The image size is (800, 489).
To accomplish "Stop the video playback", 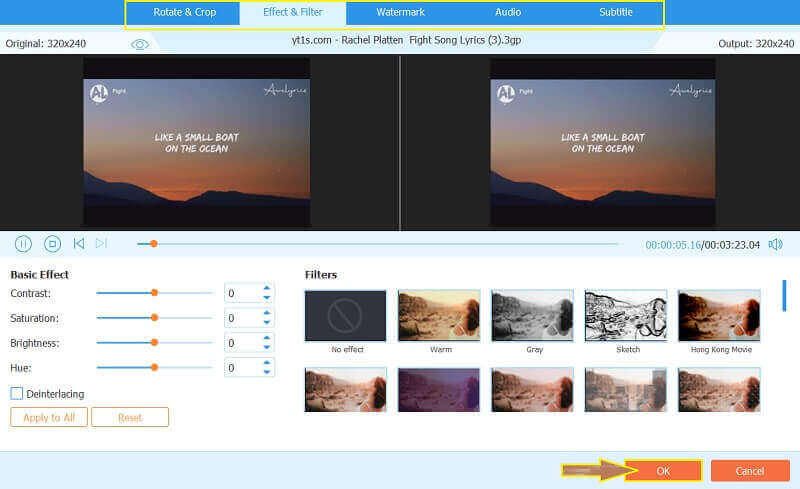I will pos(52,244).
